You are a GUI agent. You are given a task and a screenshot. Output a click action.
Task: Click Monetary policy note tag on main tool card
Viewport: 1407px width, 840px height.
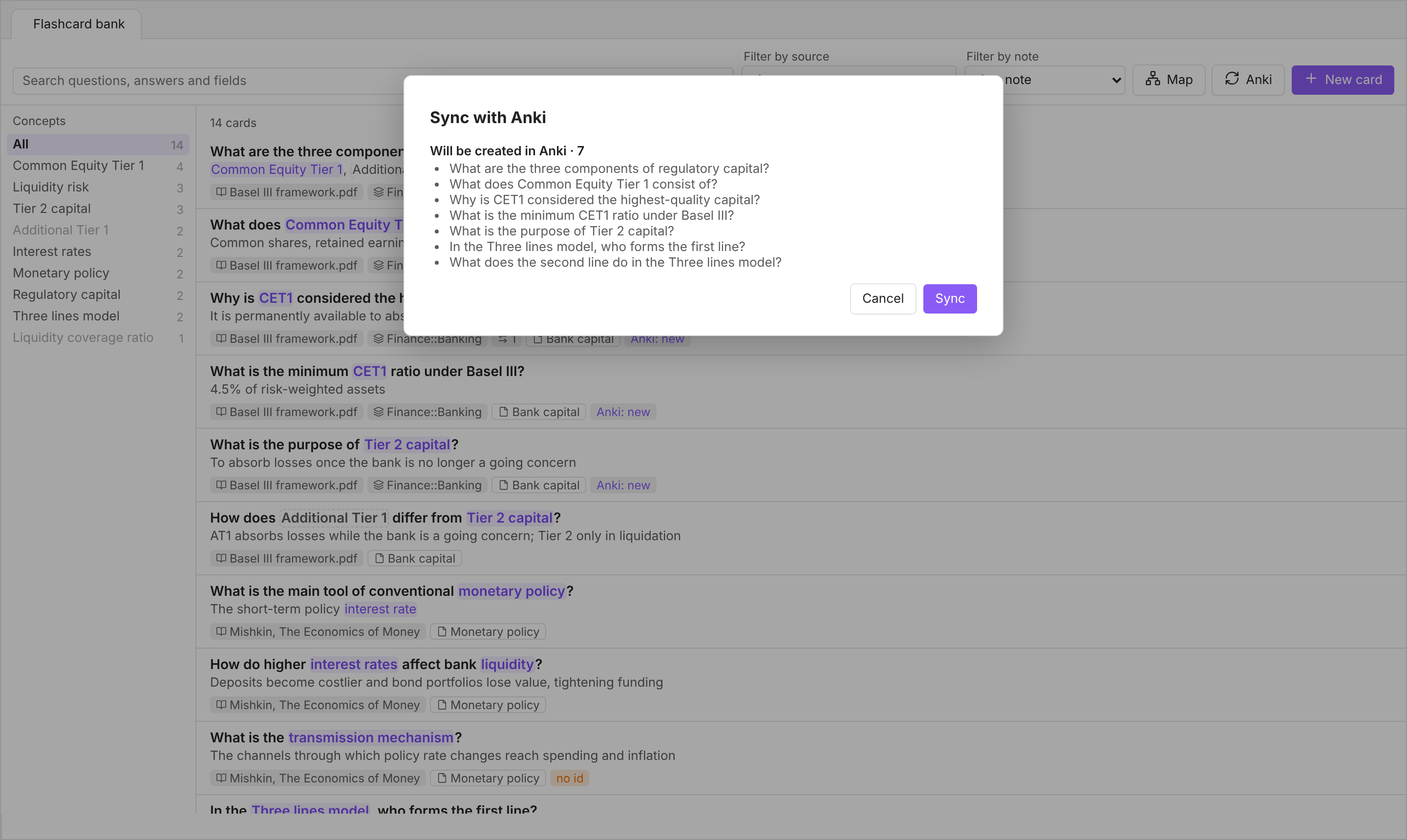tap(488, 631)
